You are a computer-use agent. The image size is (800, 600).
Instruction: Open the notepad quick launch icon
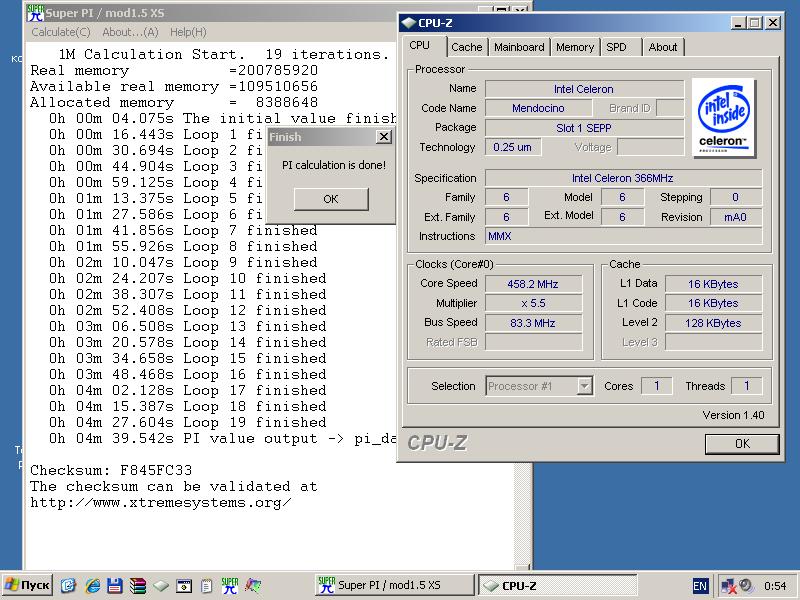click(206, 585)
